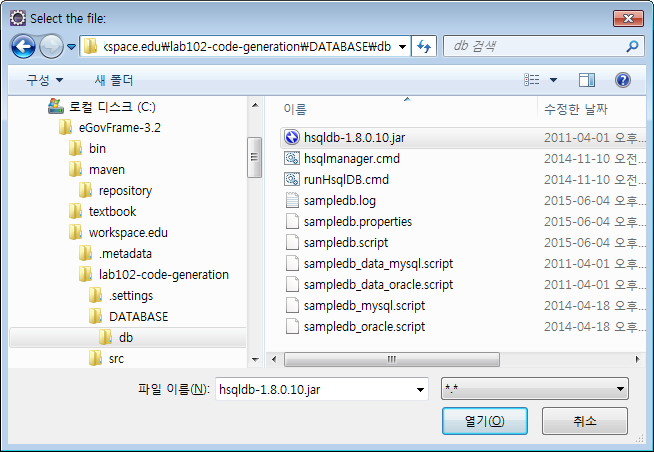The image size is (654, 452).
Task: Sort by 수정한 날짜 column header
Action: click(575, 108)
